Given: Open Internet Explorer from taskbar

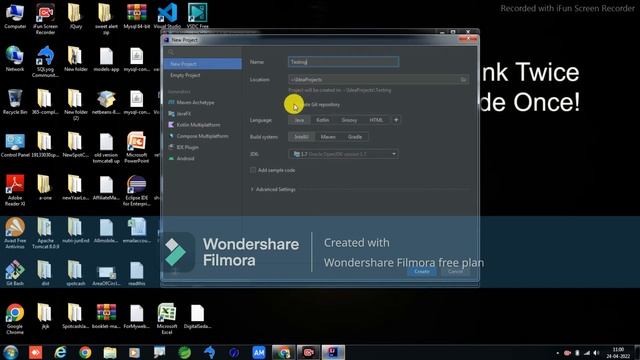Looking at the screenshot, I should [x=60, y=352].
